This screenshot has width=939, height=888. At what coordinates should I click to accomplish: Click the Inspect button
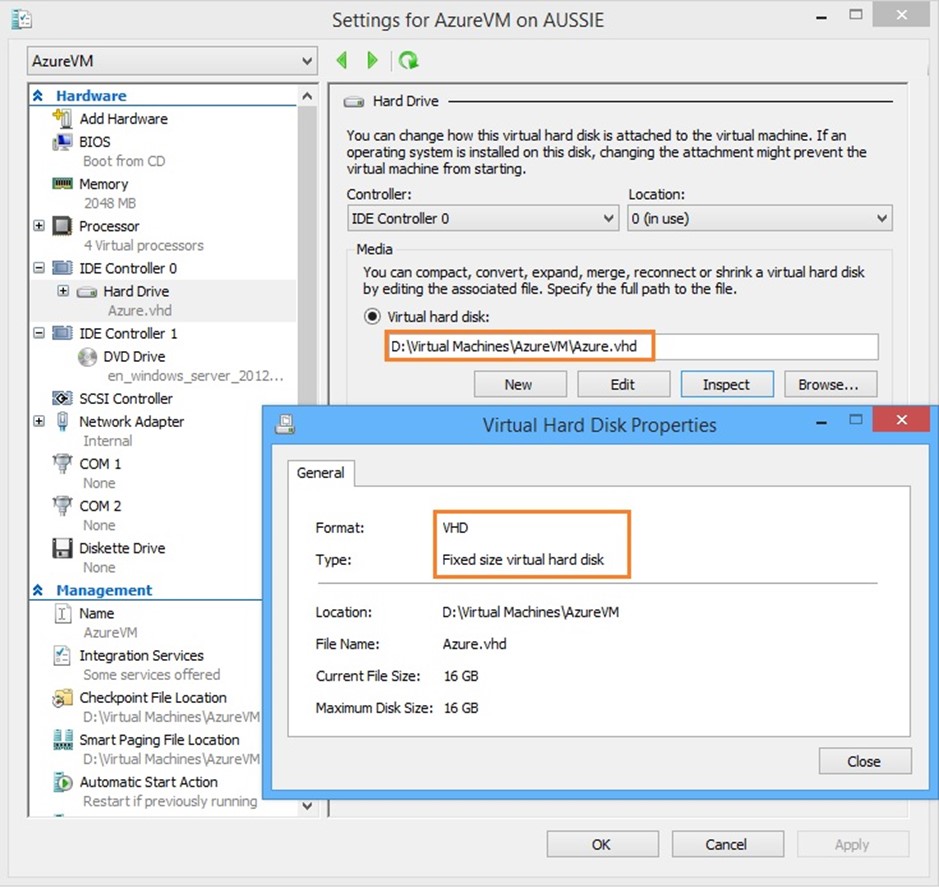click(727, 384)
